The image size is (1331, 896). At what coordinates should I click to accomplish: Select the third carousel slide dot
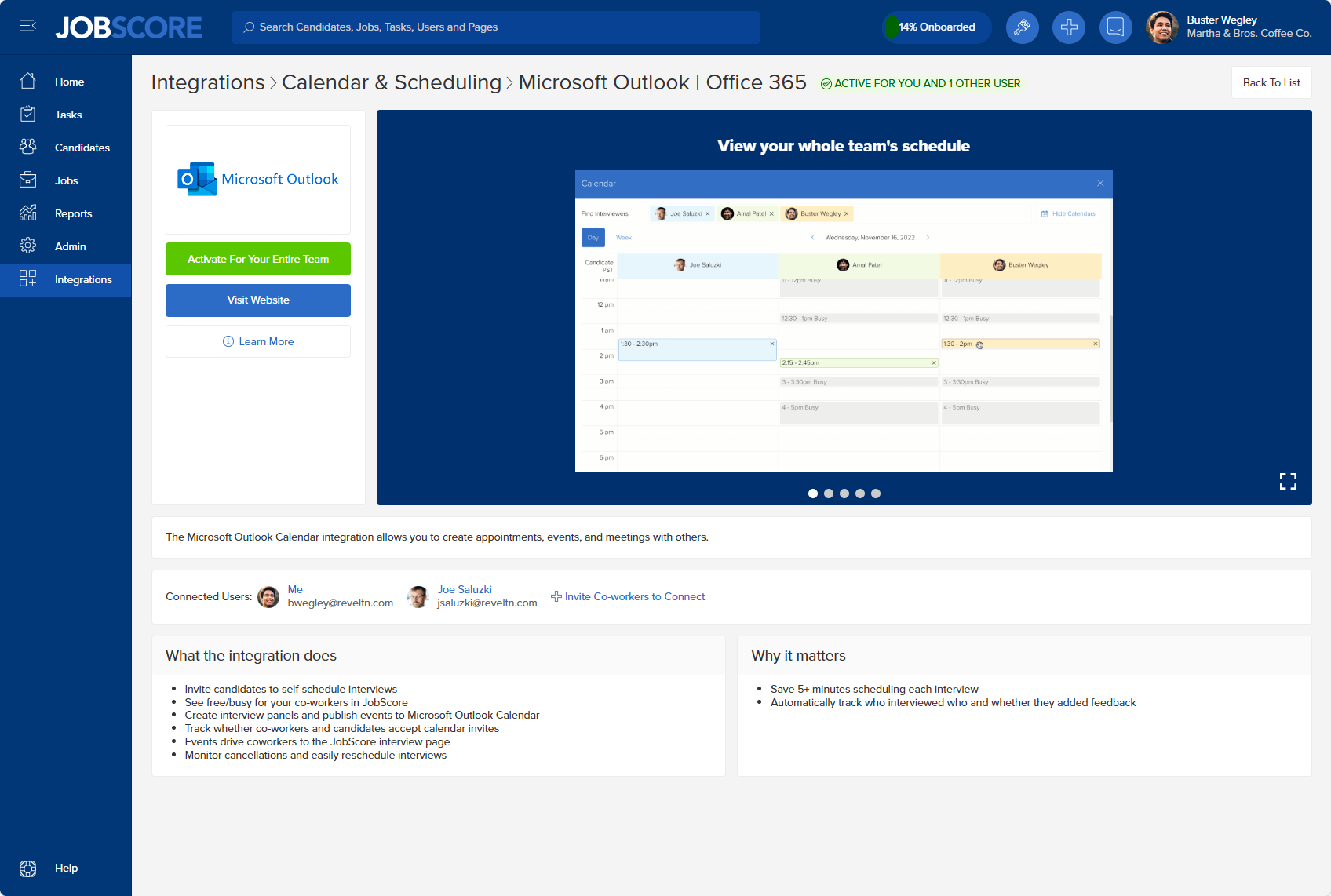(844, 494)
